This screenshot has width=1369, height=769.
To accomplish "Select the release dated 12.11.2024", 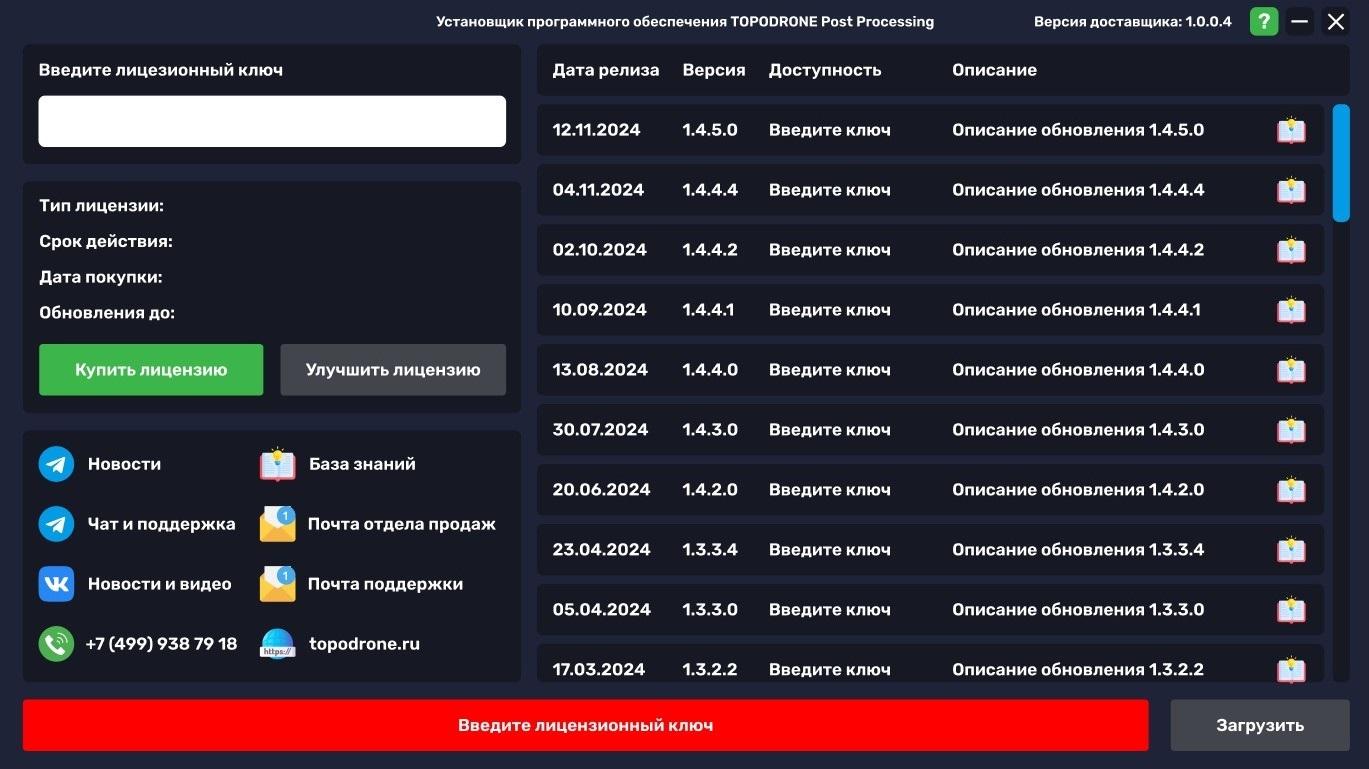I will pos(930,130).
